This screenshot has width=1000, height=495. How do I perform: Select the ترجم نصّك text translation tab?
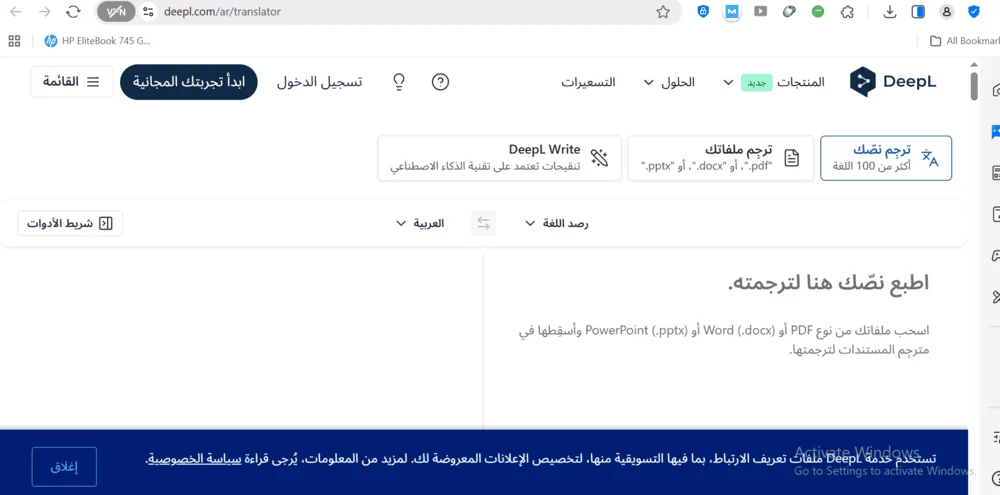pos(886,158)
